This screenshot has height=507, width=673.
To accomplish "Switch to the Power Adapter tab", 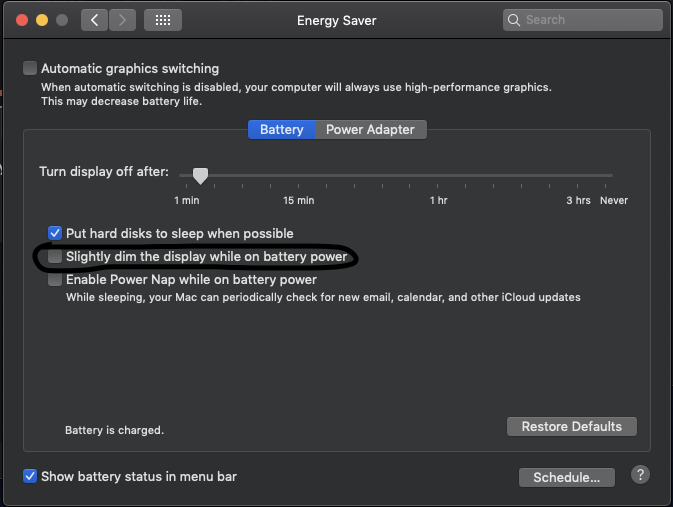I will (x=370, y=130).
